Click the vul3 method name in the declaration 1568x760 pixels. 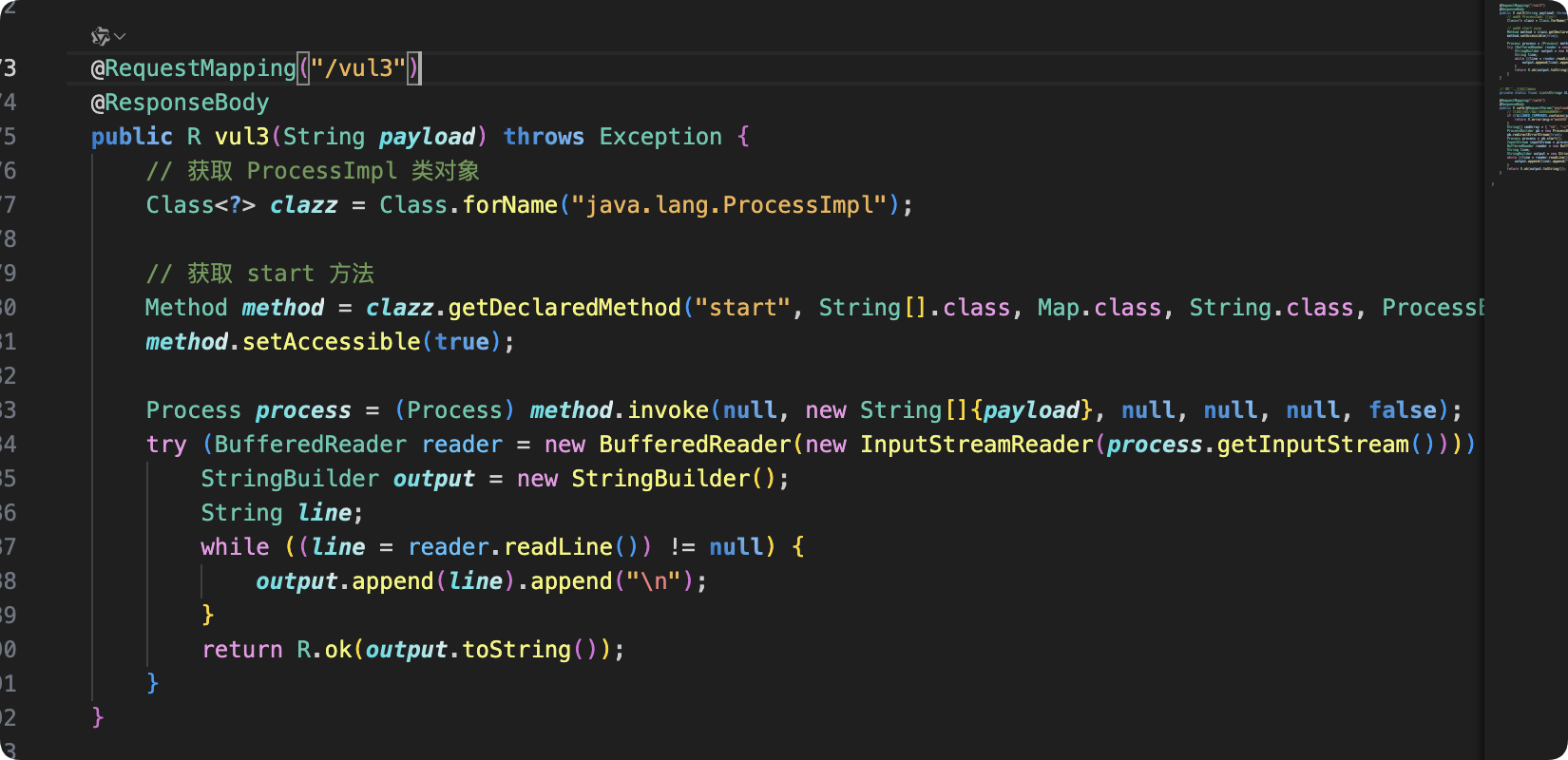click(x=241, y=137)
